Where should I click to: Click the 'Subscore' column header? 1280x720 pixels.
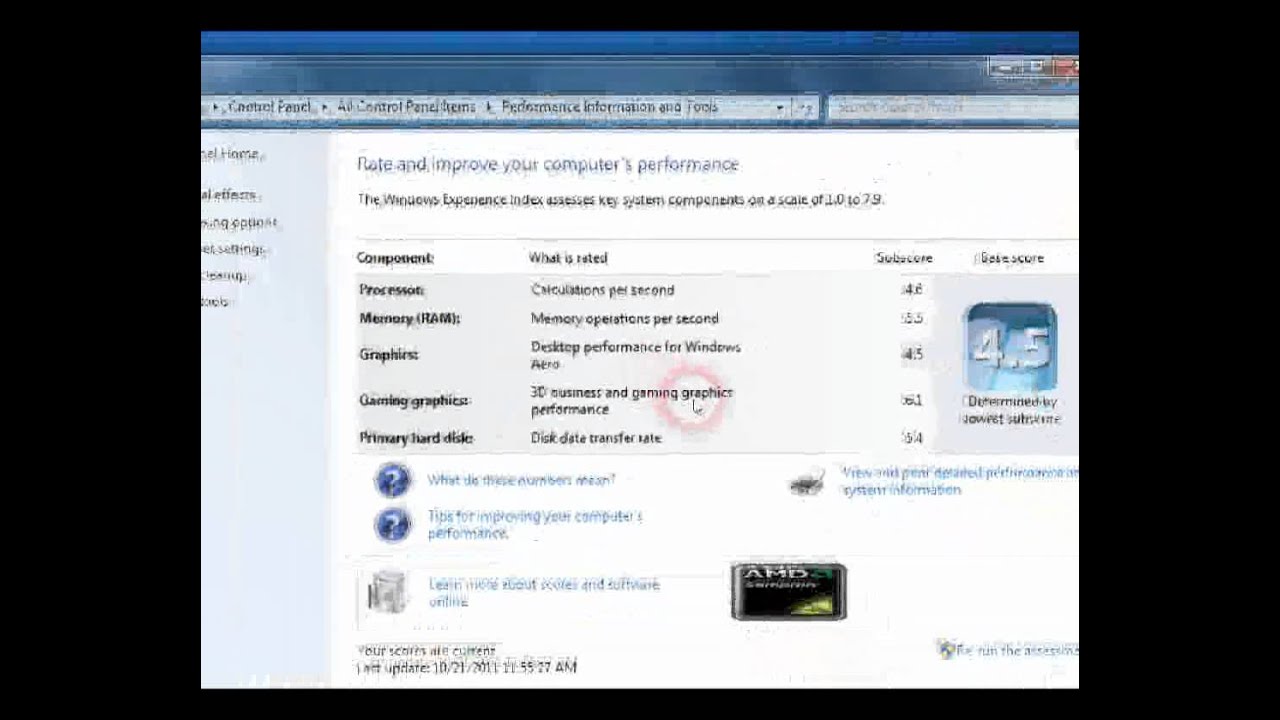pos(904,258)
